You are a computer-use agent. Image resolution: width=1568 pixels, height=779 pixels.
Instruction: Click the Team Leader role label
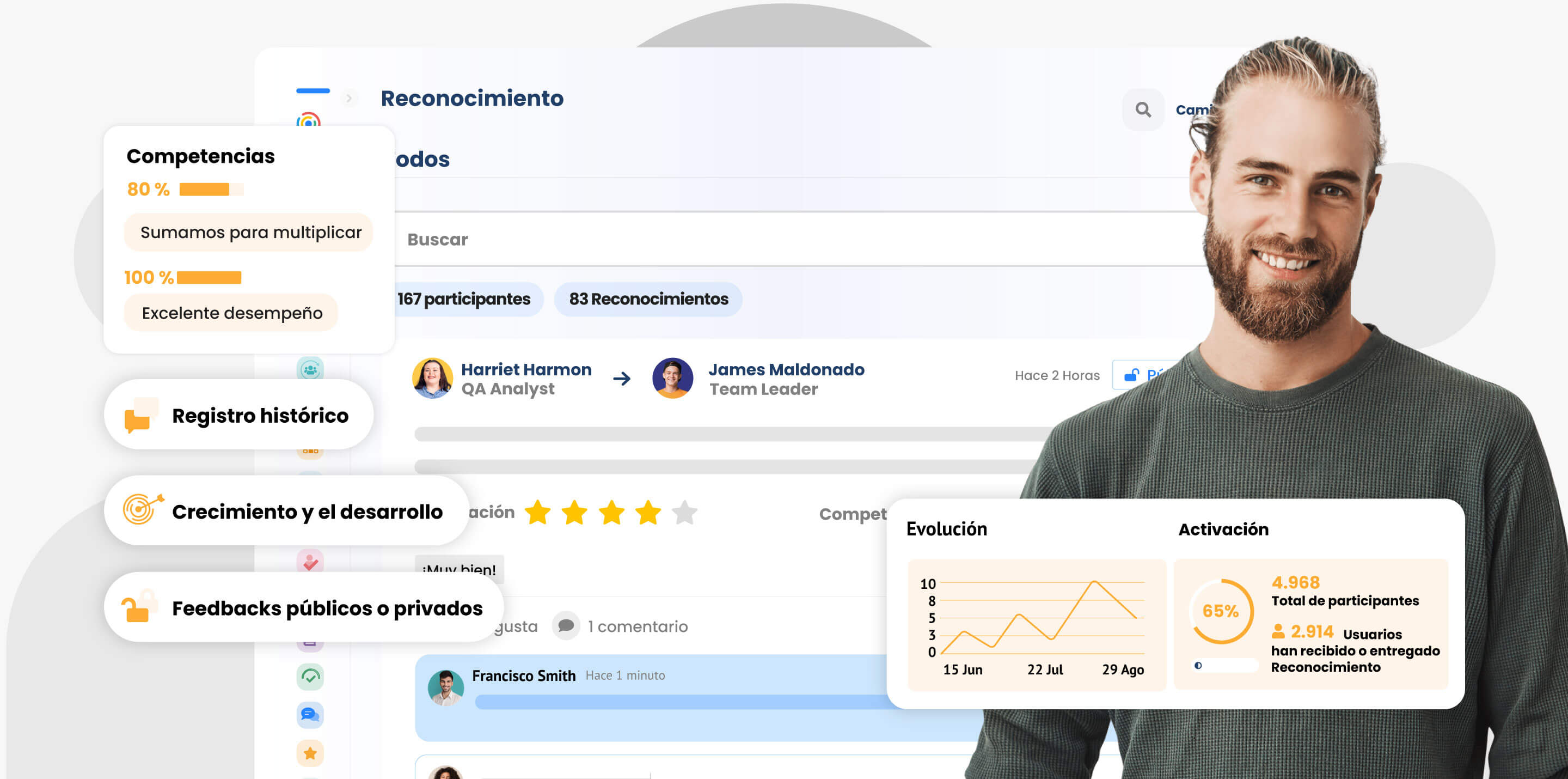coord(763,388)
